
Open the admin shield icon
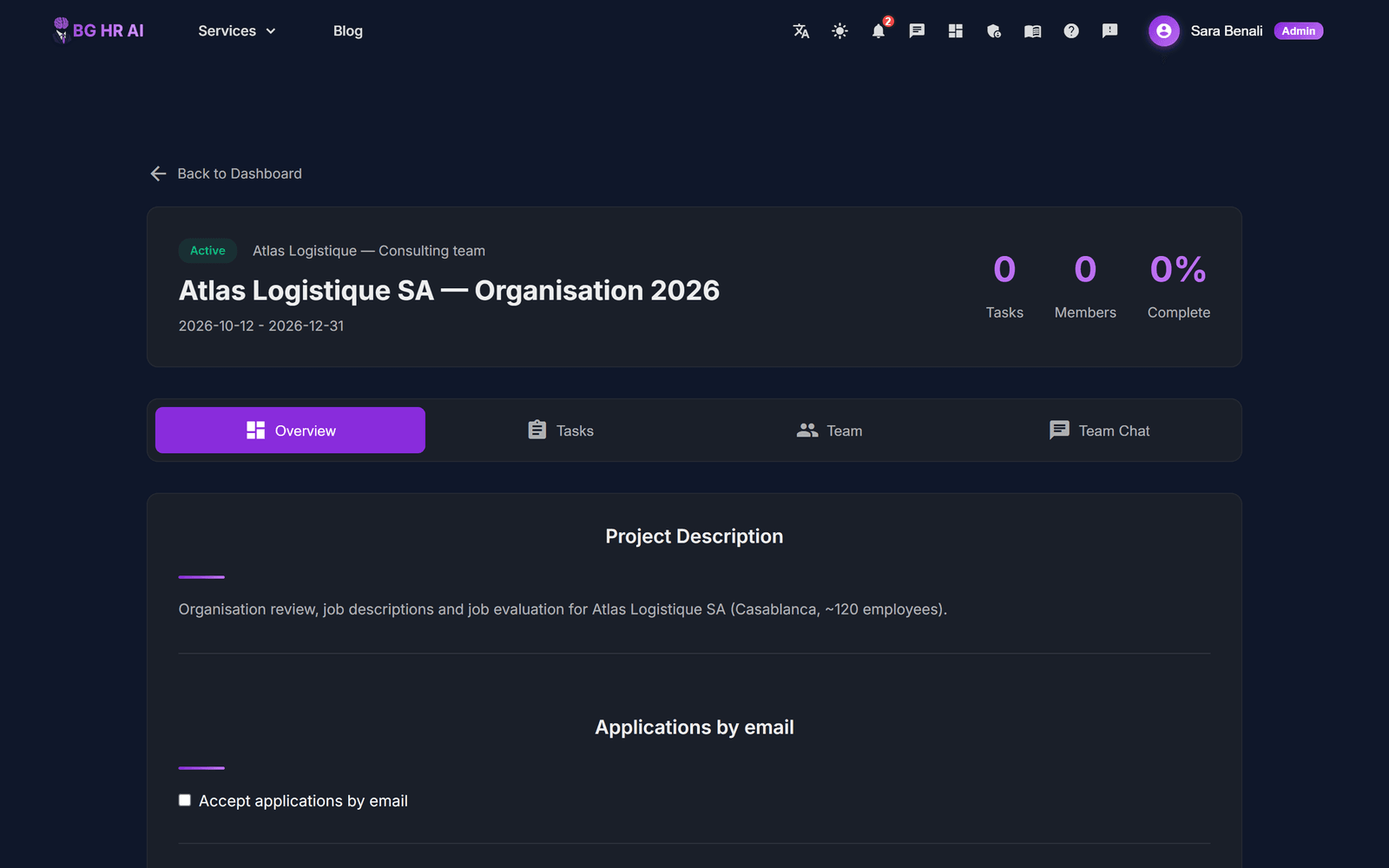[x=994, y=31]
